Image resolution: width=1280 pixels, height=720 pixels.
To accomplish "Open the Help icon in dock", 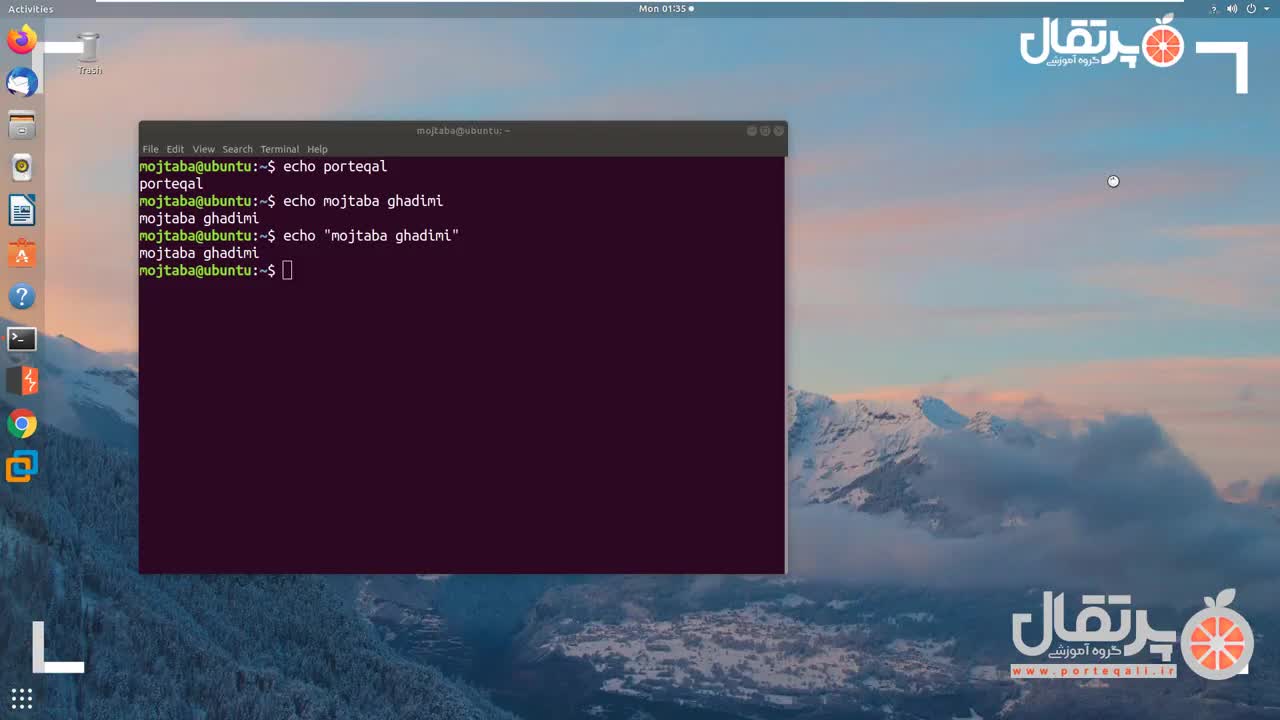I will [x=22, y=297].
